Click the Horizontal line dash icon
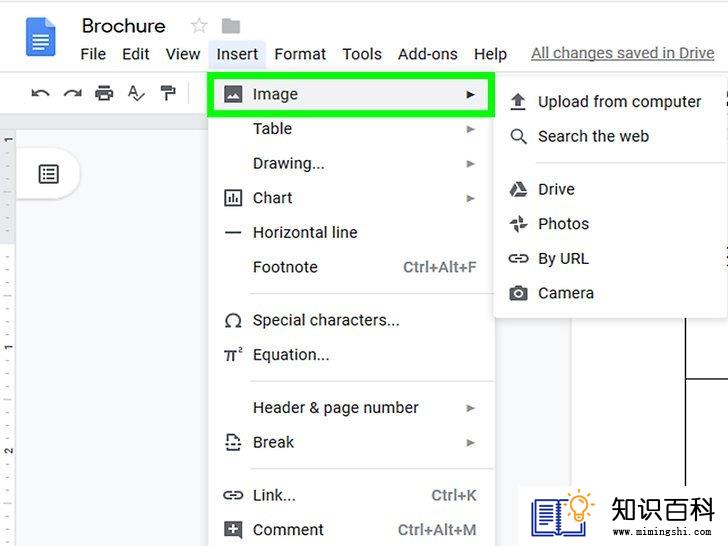 tap(233, 233)
